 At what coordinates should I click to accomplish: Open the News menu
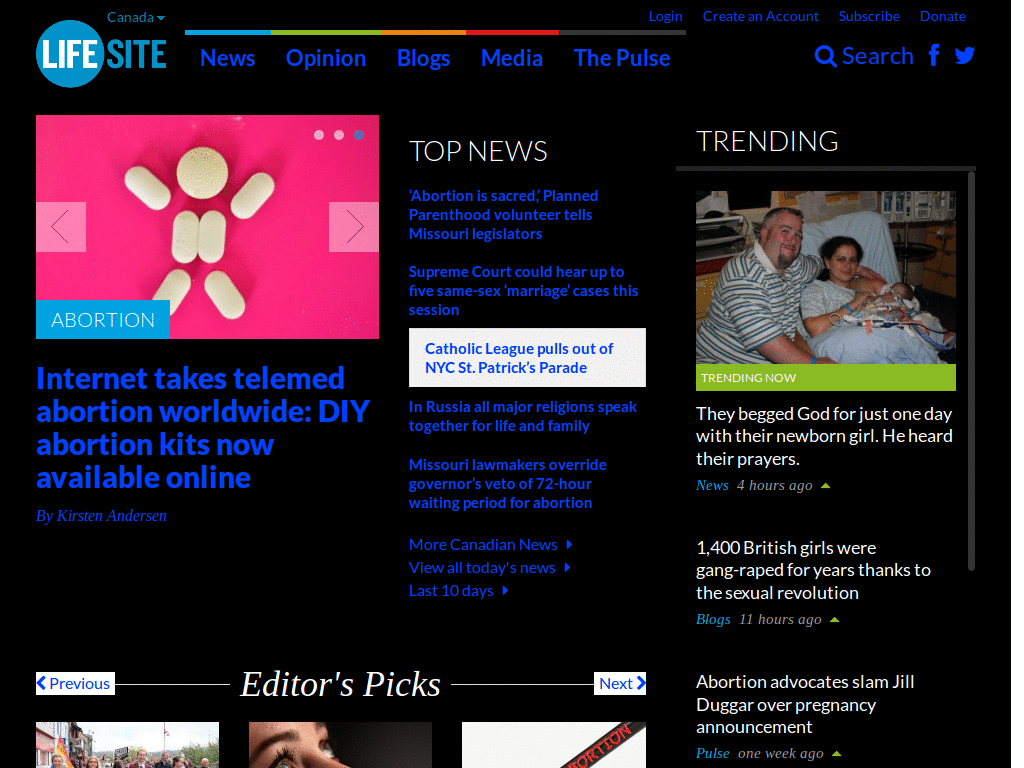pyautogui.click(x=227, y=58)
